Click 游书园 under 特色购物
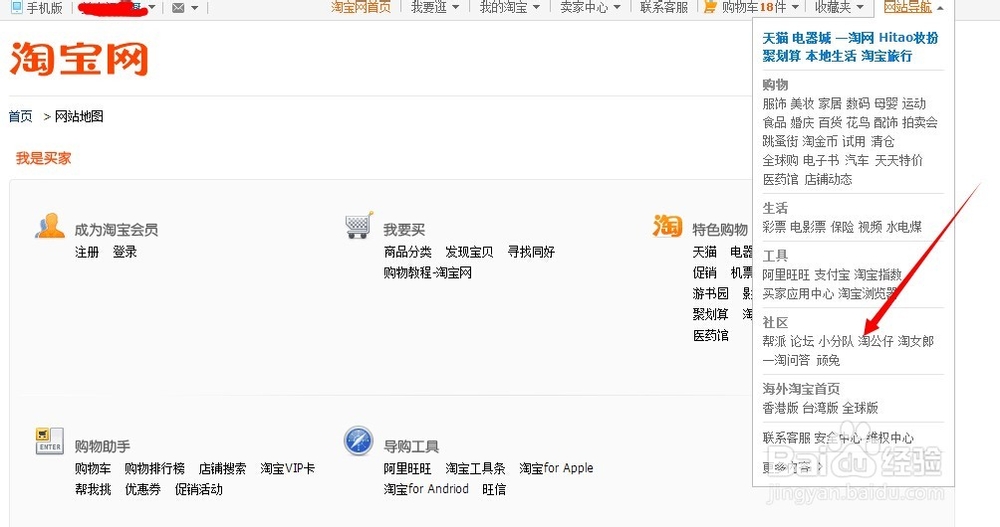Screen dimensions: 1000x527 click(x=710, y=293)
